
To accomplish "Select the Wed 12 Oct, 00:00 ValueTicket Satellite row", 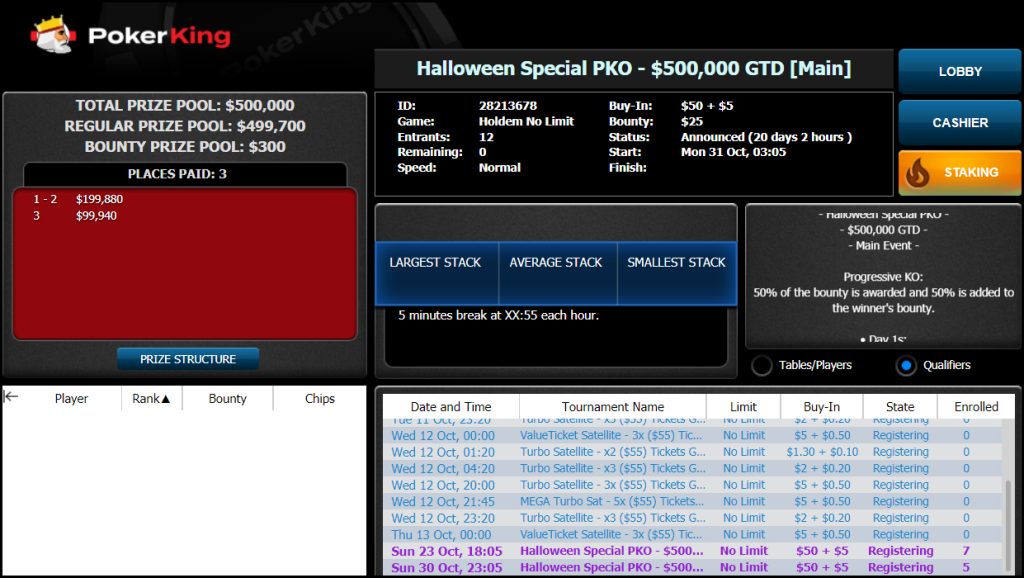I will 692,436.
